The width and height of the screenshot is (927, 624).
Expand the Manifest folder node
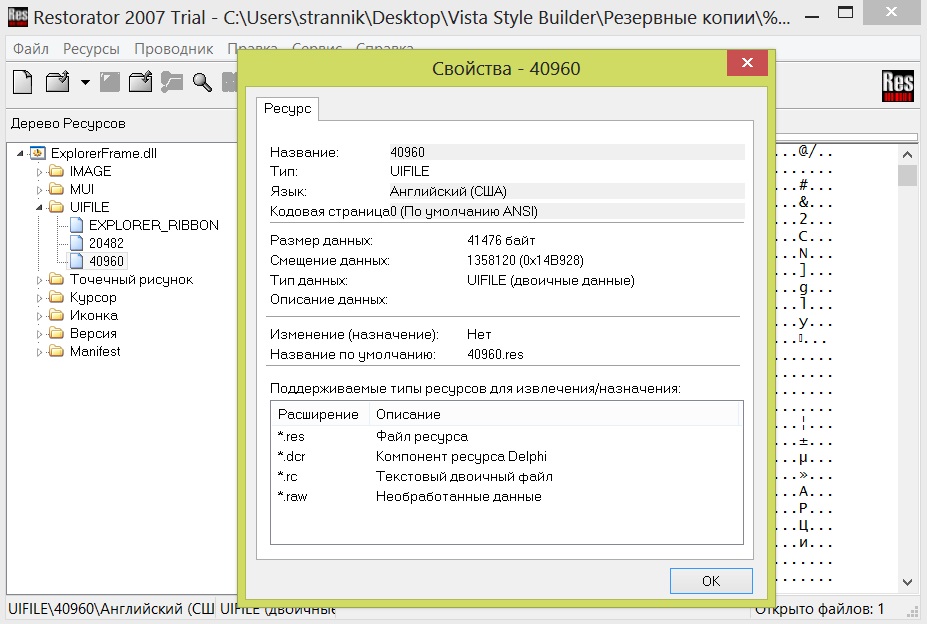(39, 352)
